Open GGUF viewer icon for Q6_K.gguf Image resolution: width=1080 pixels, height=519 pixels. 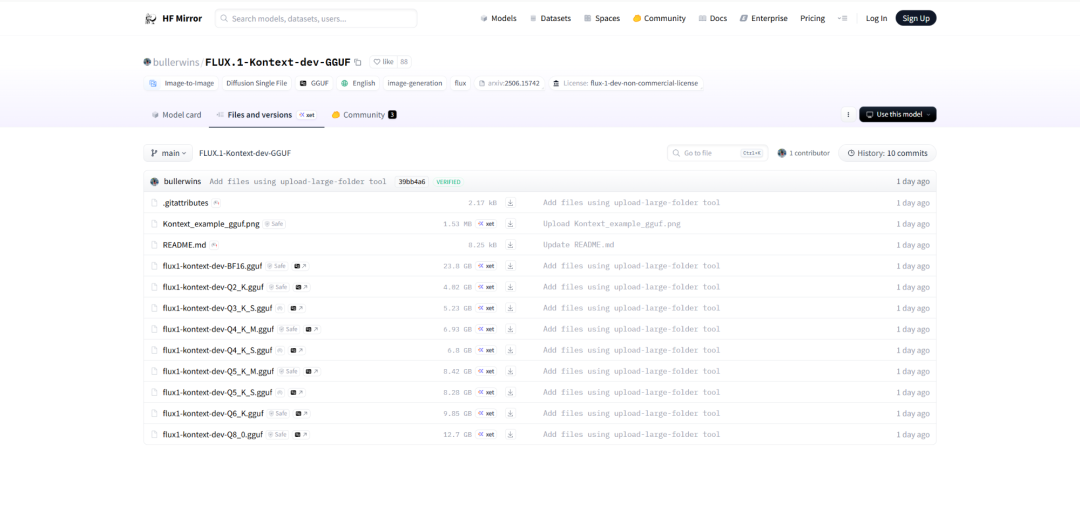pyautogui.click(x=302, y=414)
